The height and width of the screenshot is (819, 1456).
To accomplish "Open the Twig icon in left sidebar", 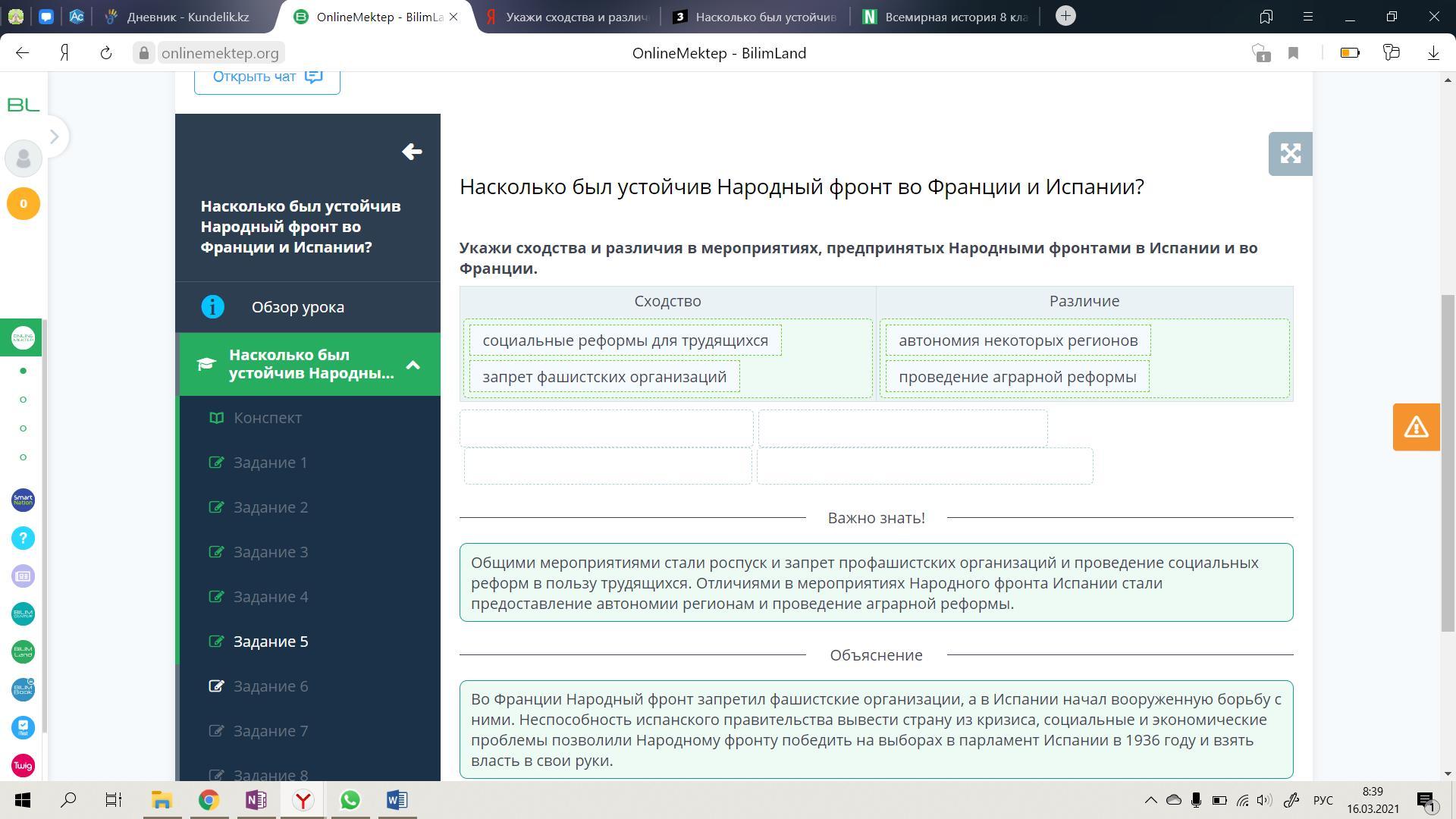I will 23,765.
